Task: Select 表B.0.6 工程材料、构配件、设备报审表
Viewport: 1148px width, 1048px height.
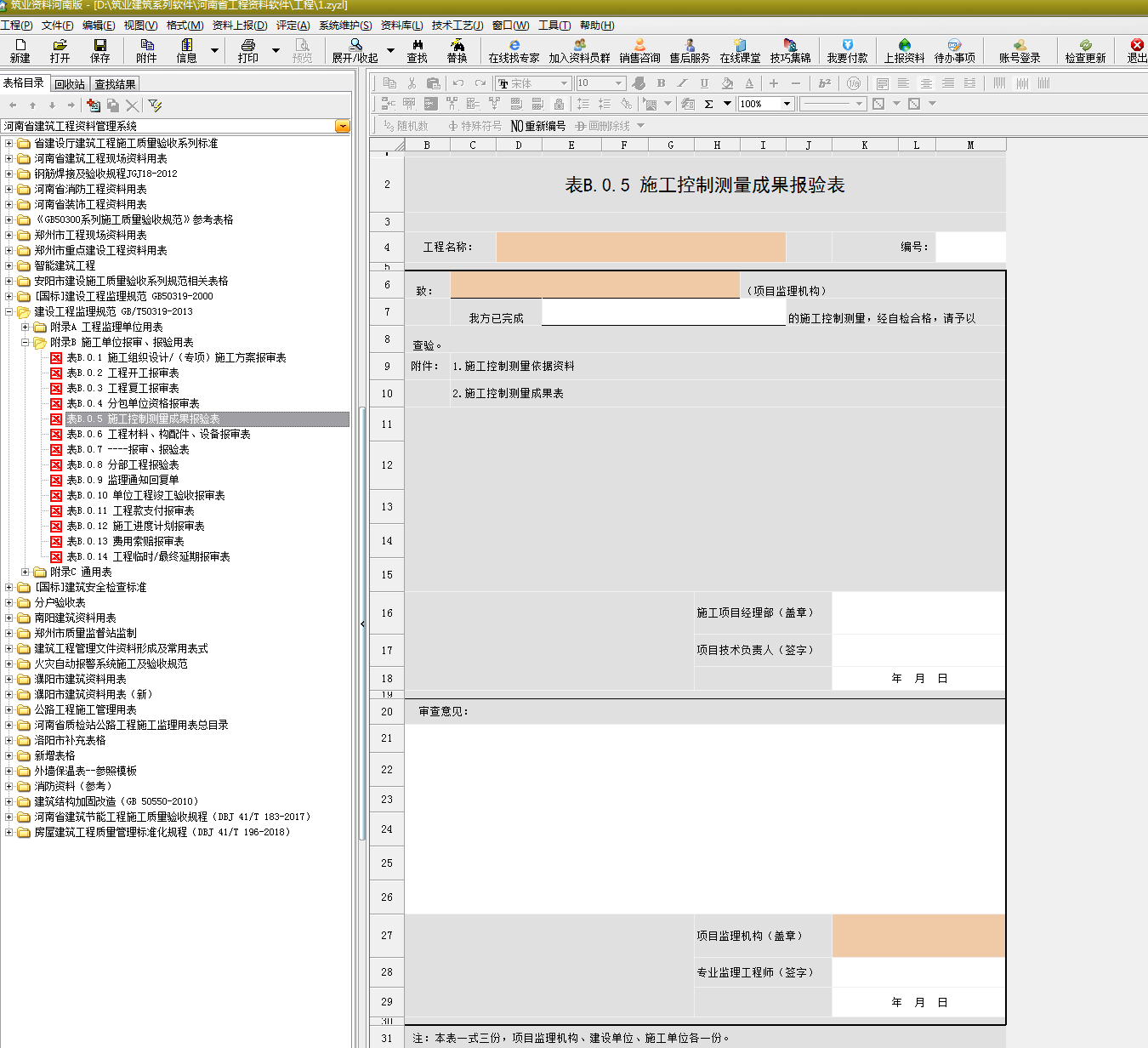Action: tap(158, 434)
